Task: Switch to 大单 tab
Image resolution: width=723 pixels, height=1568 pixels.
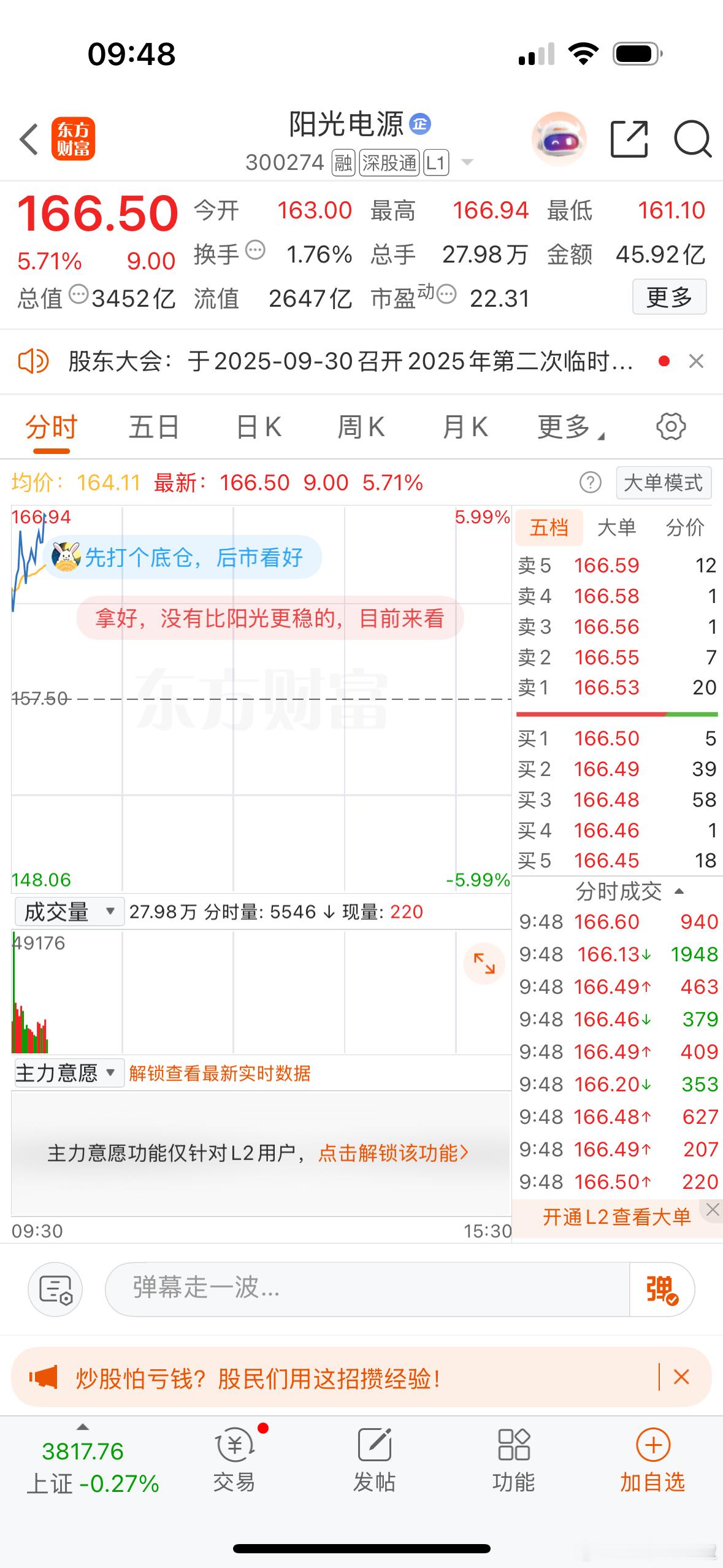Action: [617, 527]
